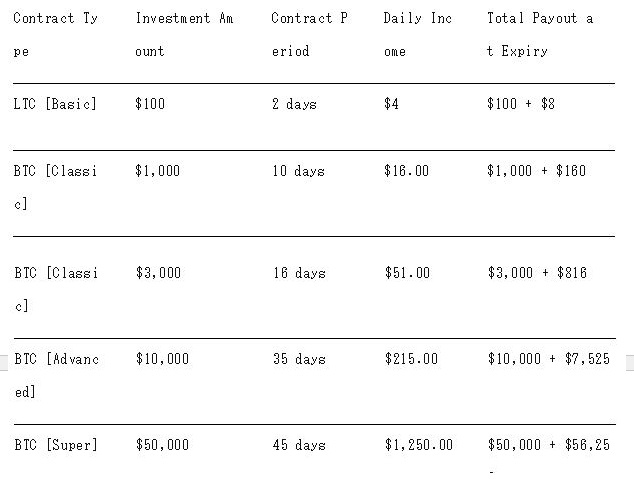This screenshot has height=493, width=634.
Task: Select the "Total Payout at Expiry" header
Action: [x=540, y=35]
